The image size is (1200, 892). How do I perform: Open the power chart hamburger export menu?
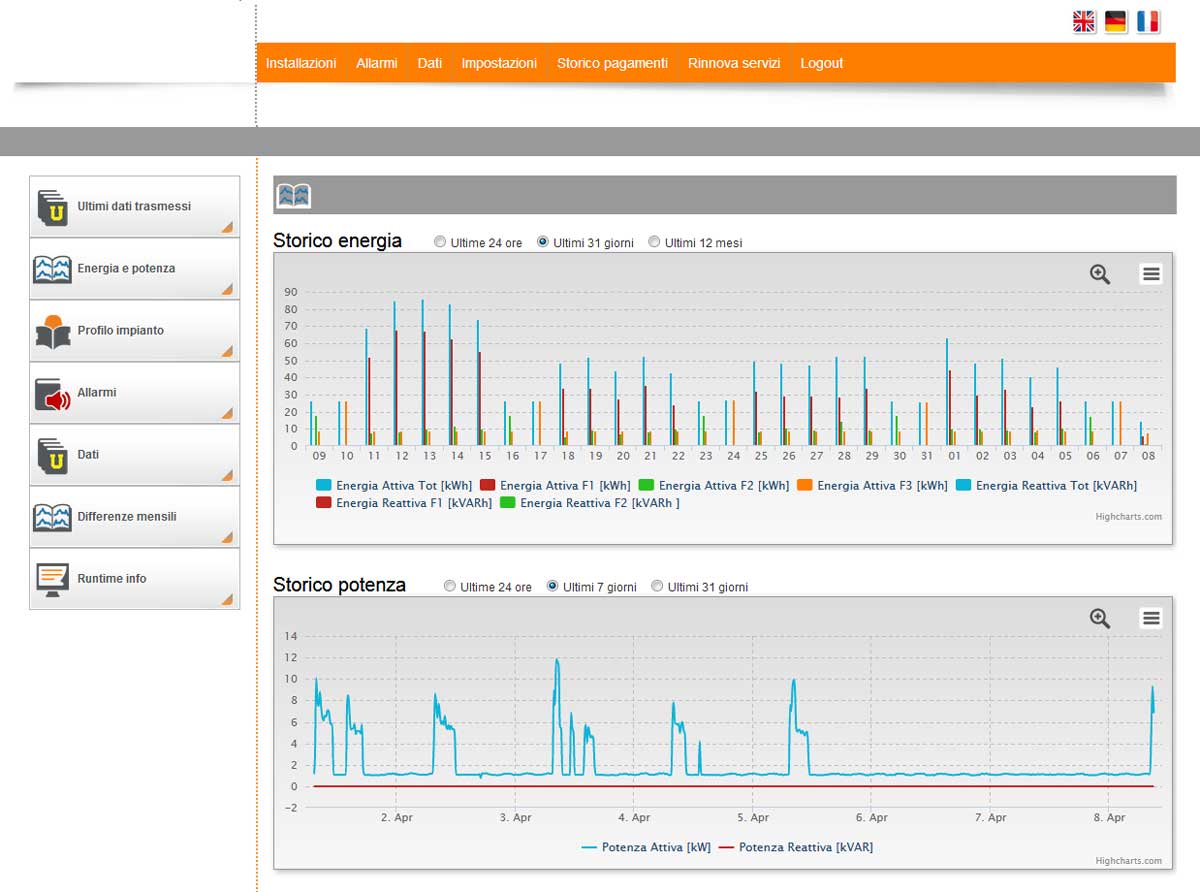[x=1151, y=618]
